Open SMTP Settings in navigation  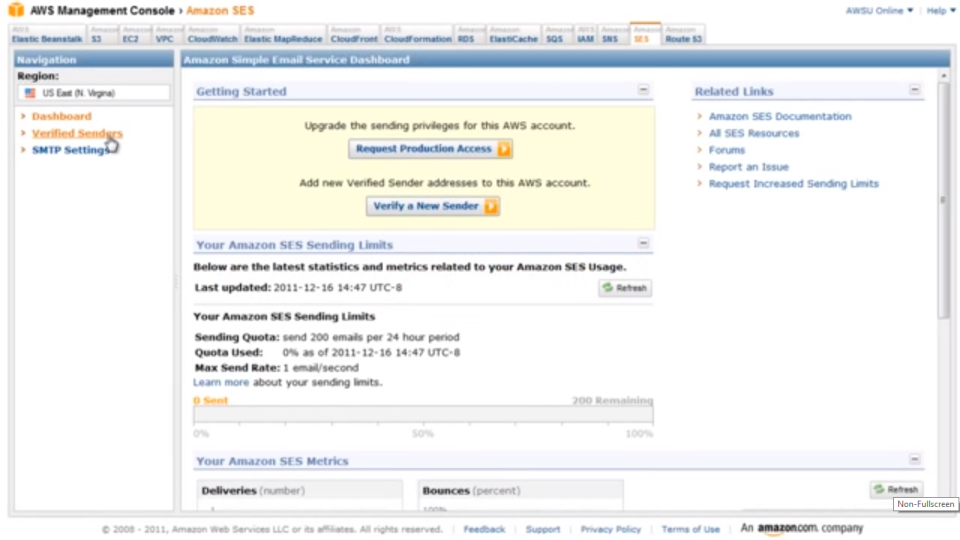click(x=70, y=150)
